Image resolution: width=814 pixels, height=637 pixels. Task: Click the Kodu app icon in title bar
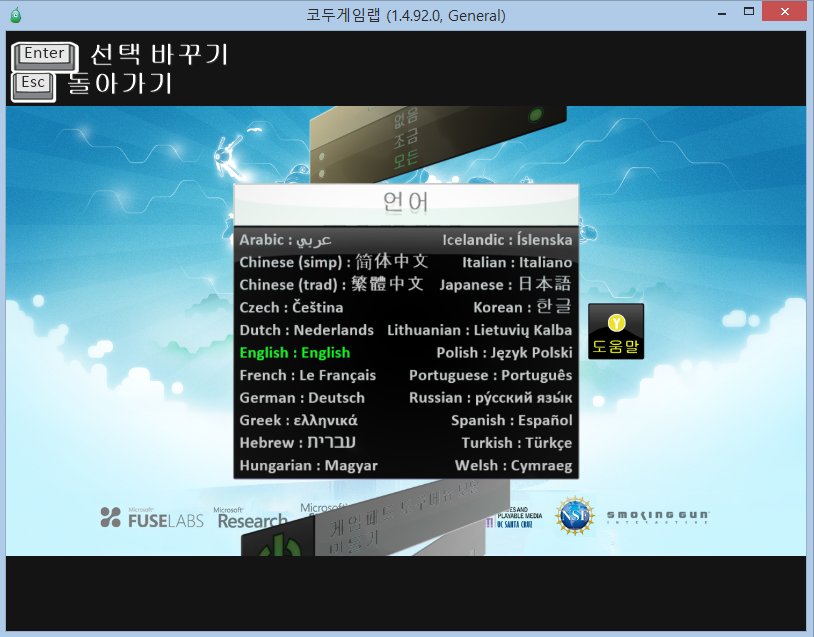pos(16,15)
